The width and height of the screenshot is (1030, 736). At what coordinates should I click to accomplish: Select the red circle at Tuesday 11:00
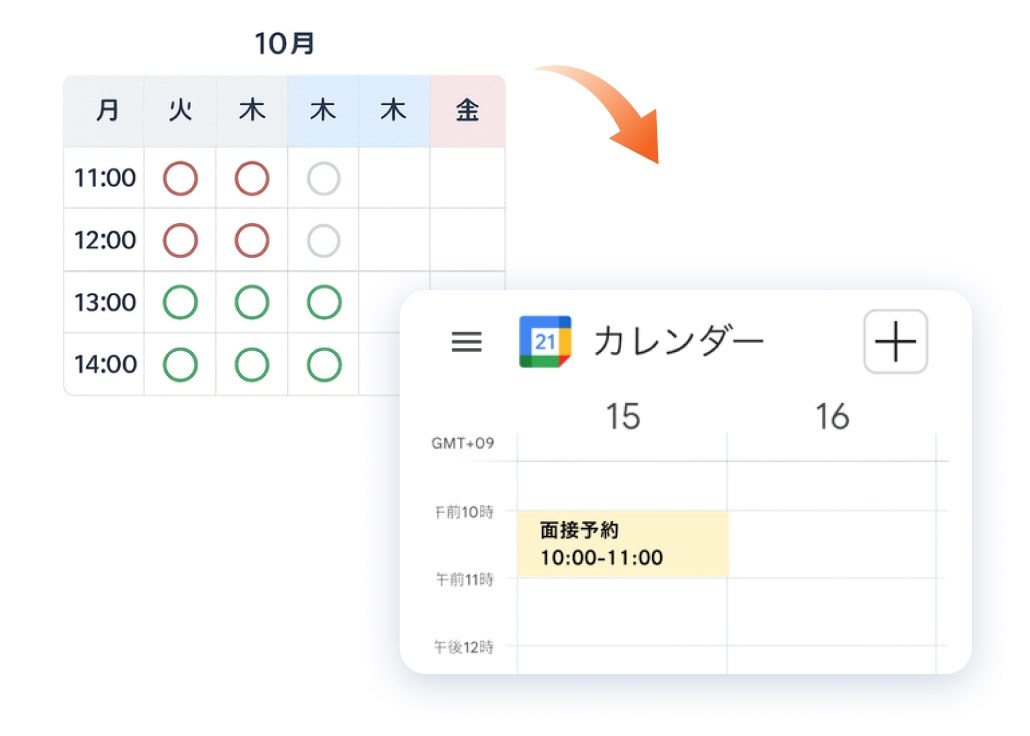181,179
